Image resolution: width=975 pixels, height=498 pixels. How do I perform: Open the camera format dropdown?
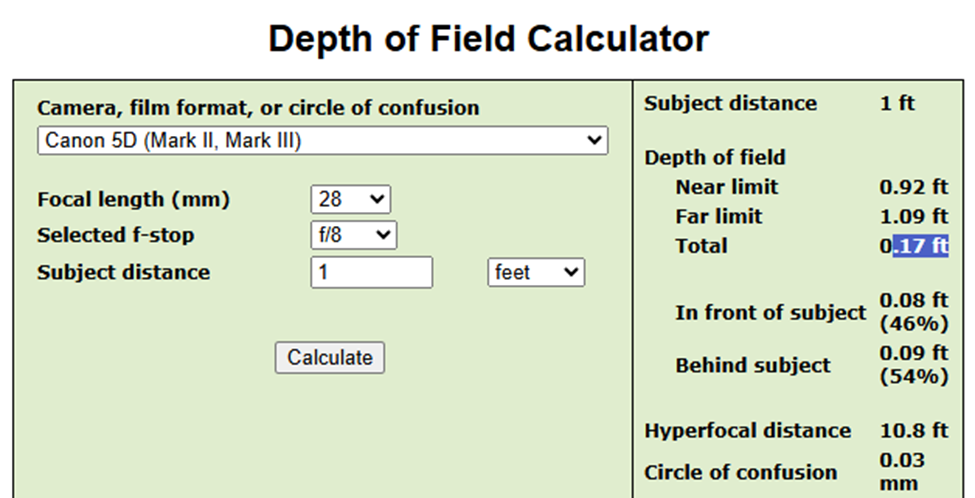click(322, 141)
